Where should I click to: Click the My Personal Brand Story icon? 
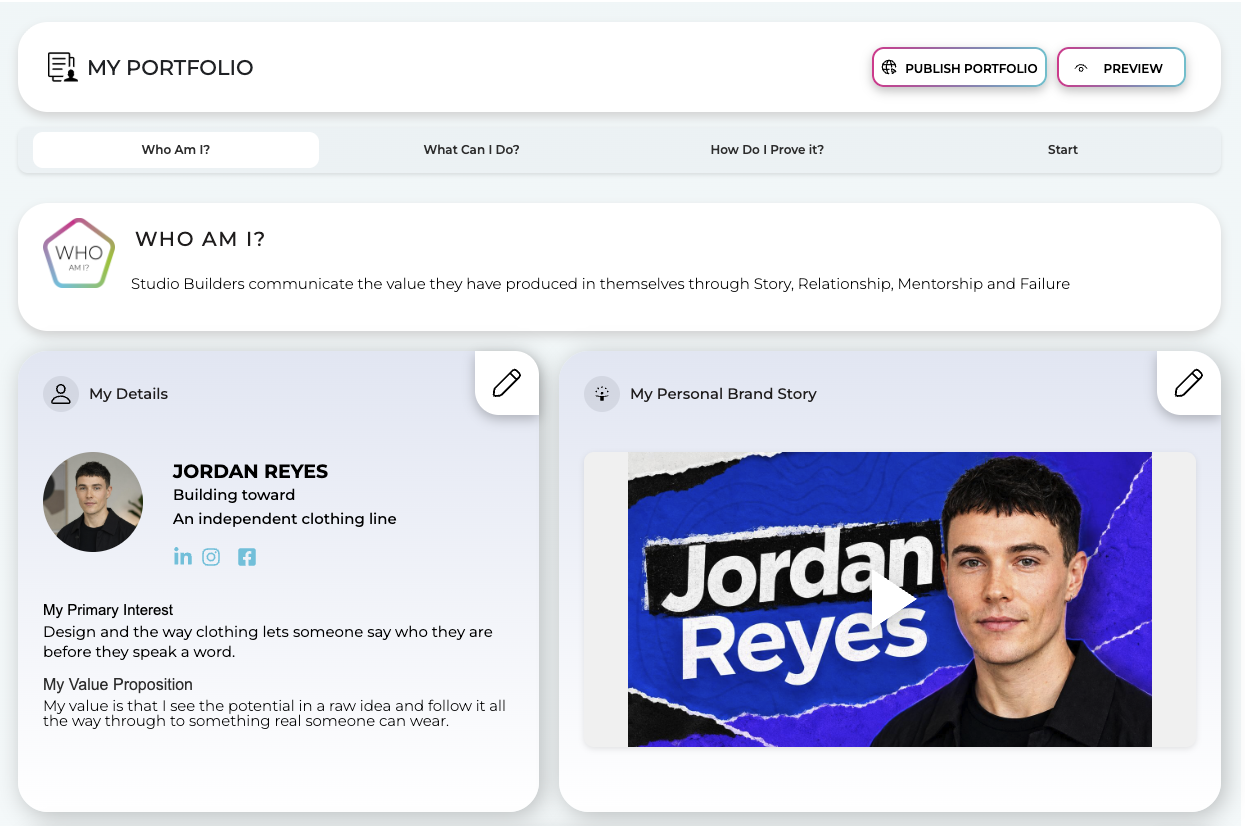coord(602,394)
